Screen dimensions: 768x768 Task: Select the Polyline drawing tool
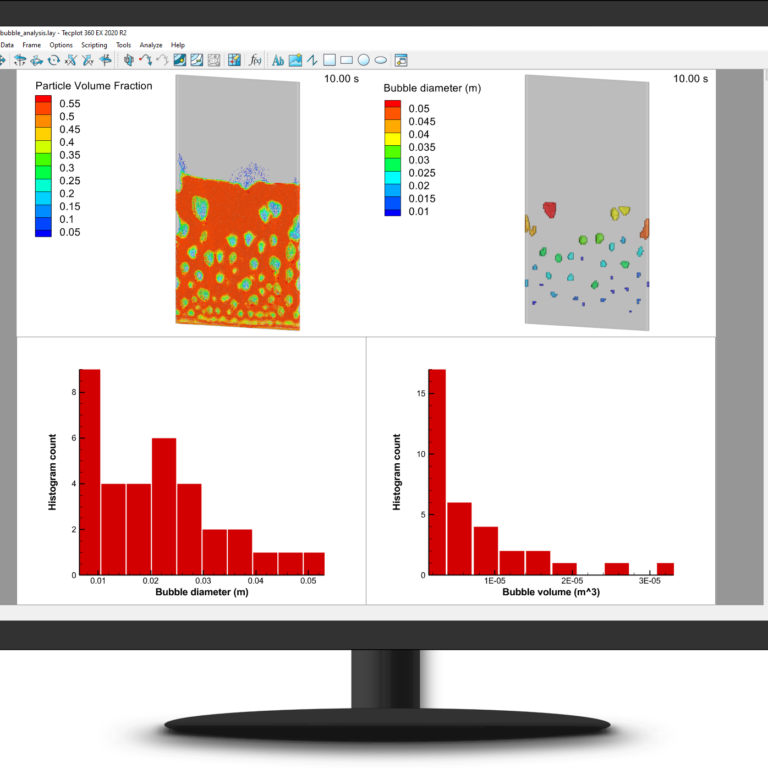(312, 60)
